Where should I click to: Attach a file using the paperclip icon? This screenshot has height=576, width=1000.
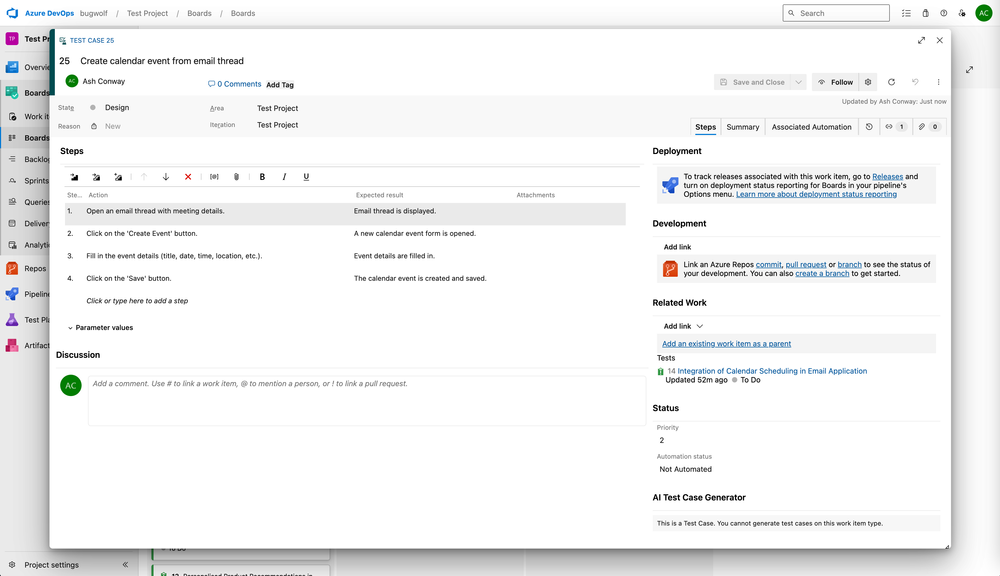coord(236,176)
